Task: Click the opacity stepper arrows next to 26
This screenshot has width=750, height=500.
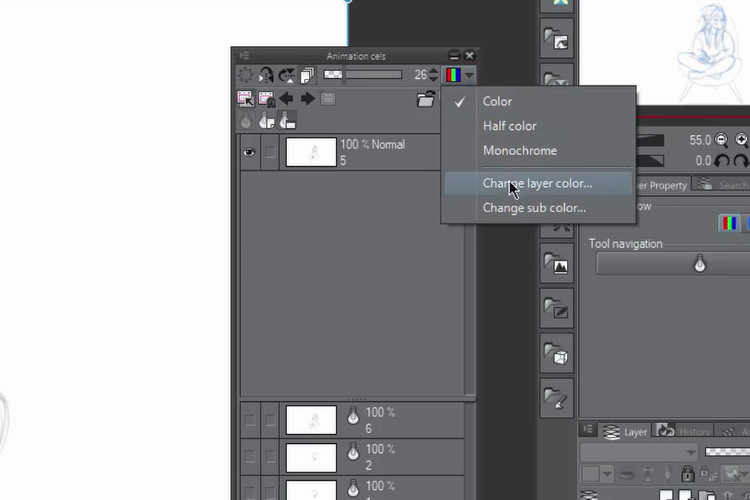Action: tap(433, 75)
